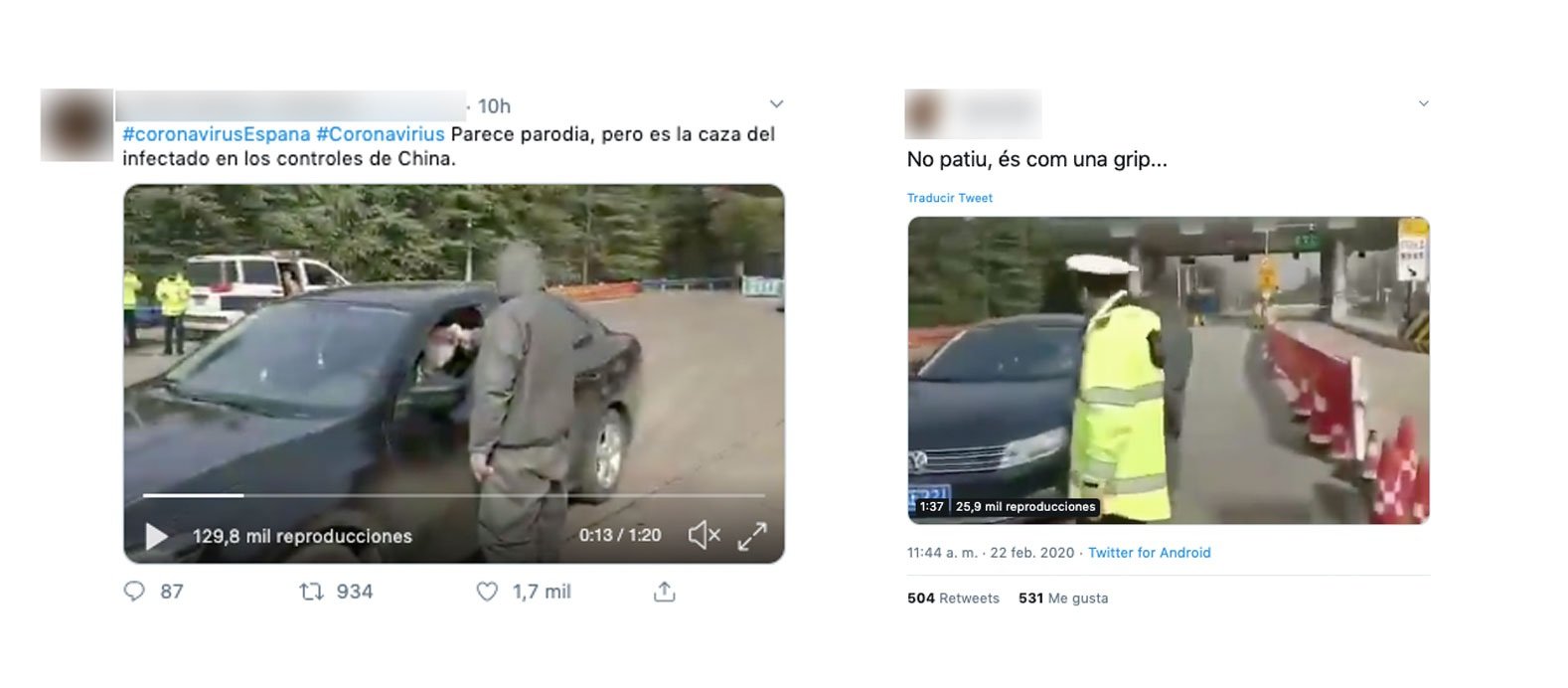The height and width of the screenshot is (688, 1568).
Task: Play the right tweet's toll booth video
Action: 1169,370
